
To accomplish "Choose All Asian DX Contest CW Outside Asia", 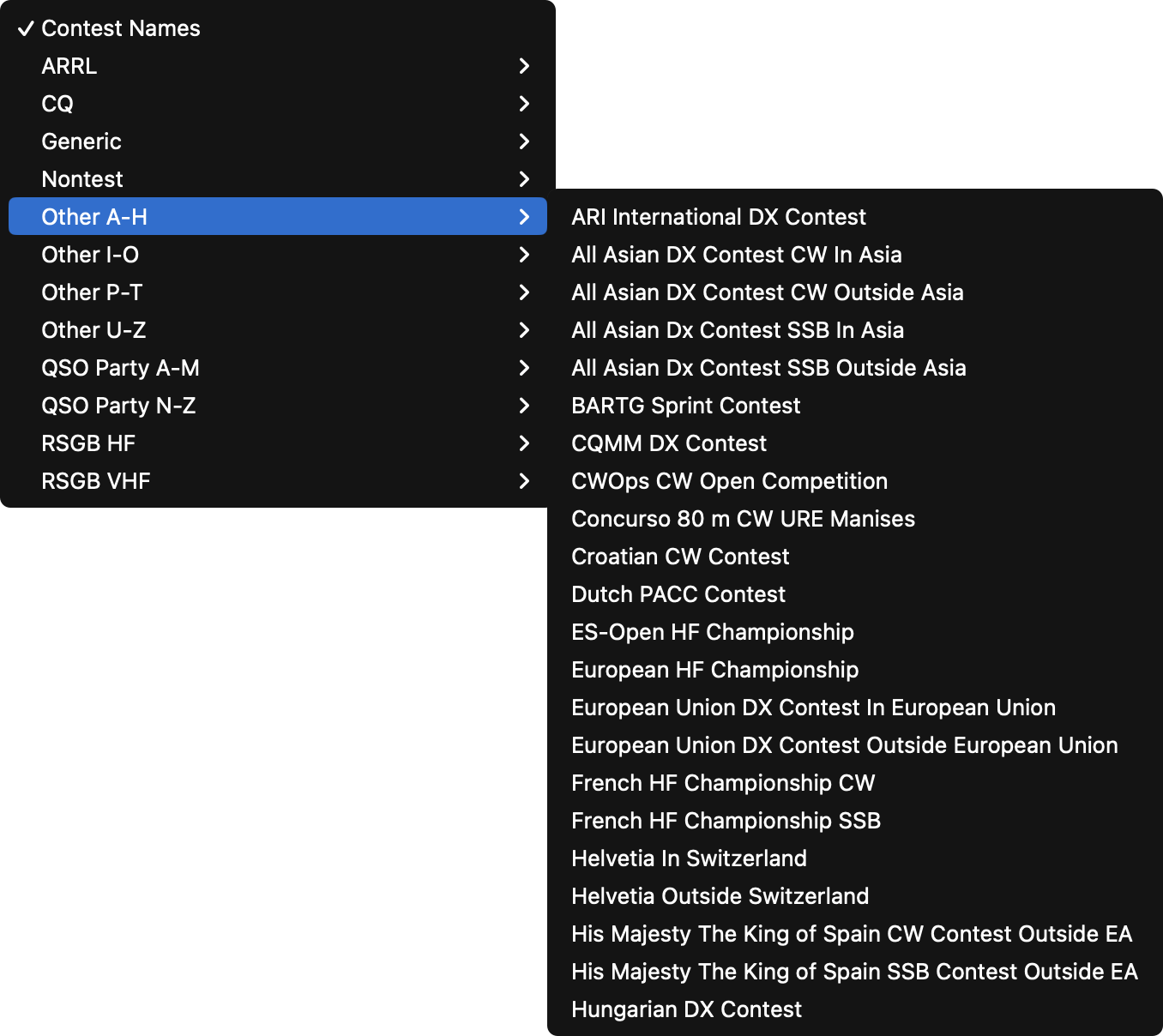I will (x=855, y=292).
